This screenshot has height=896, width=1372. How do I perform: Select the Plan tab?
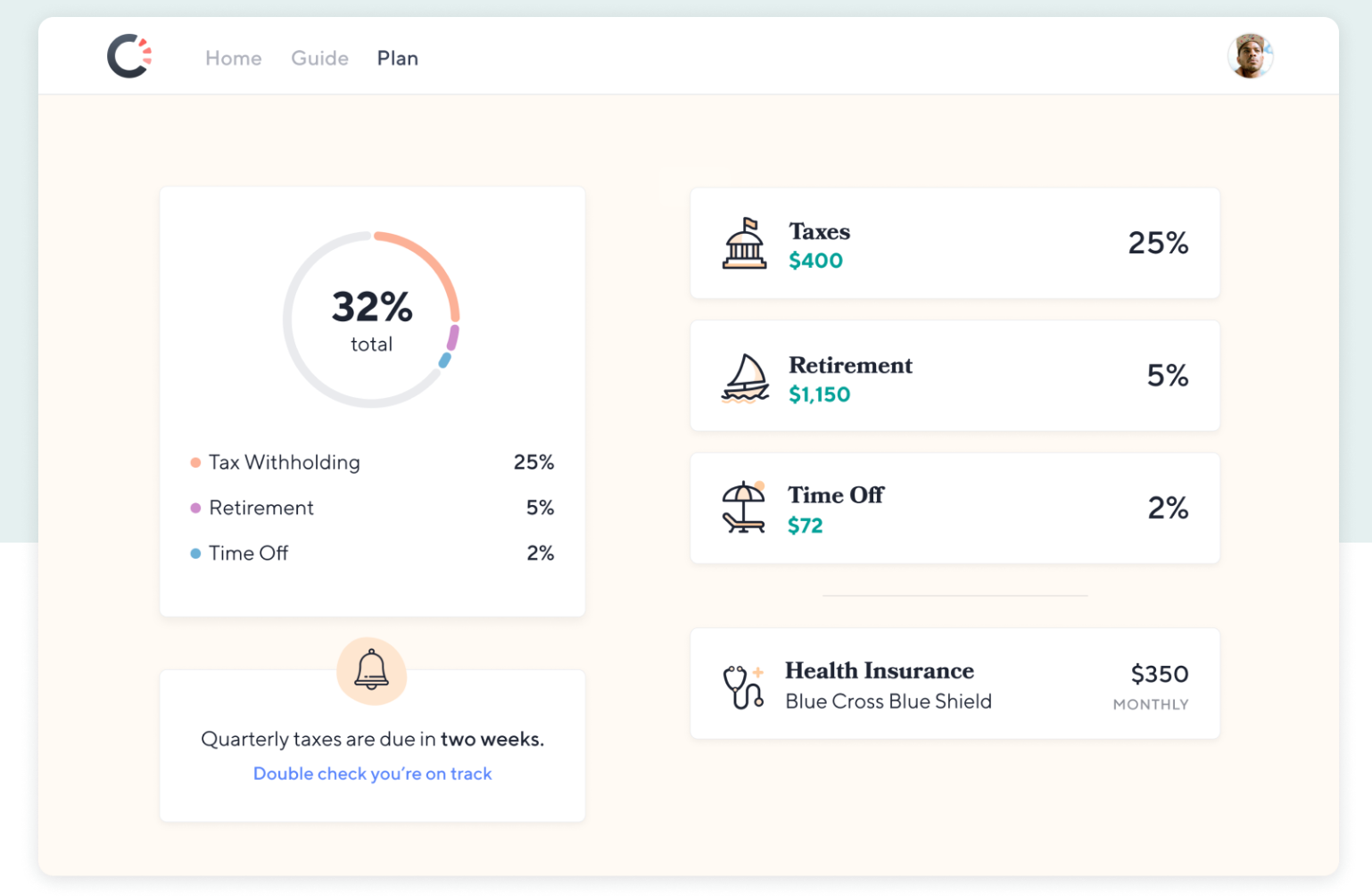(x=398, y=58)
